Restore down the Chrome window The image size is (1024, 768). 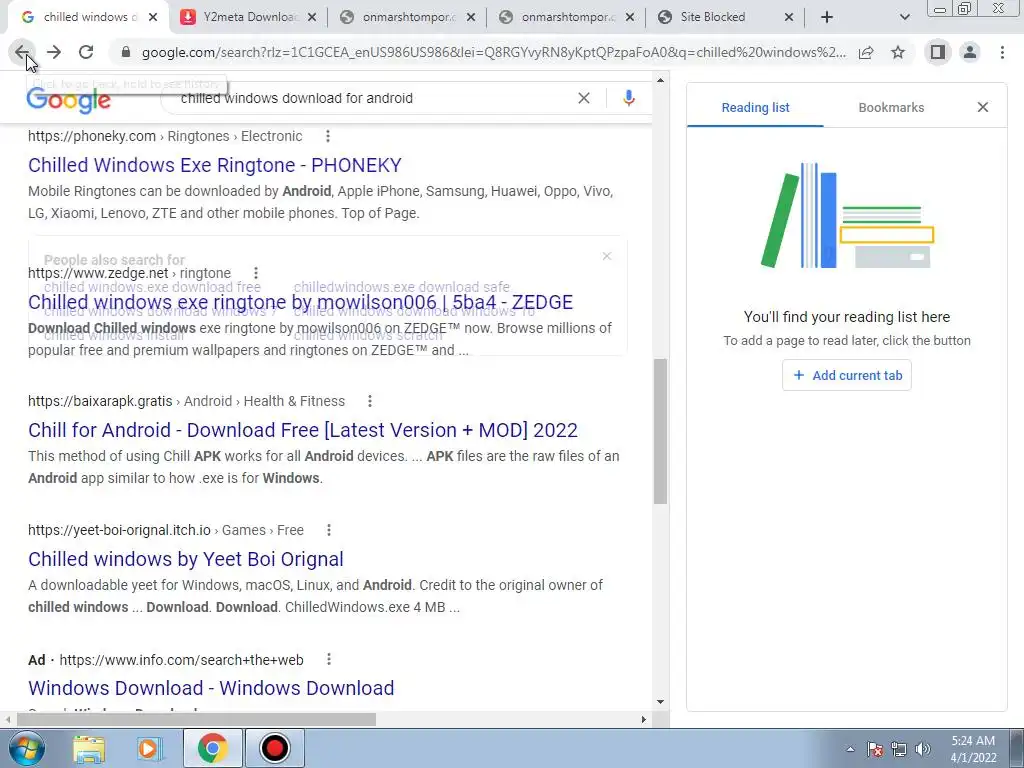(965, 9)
